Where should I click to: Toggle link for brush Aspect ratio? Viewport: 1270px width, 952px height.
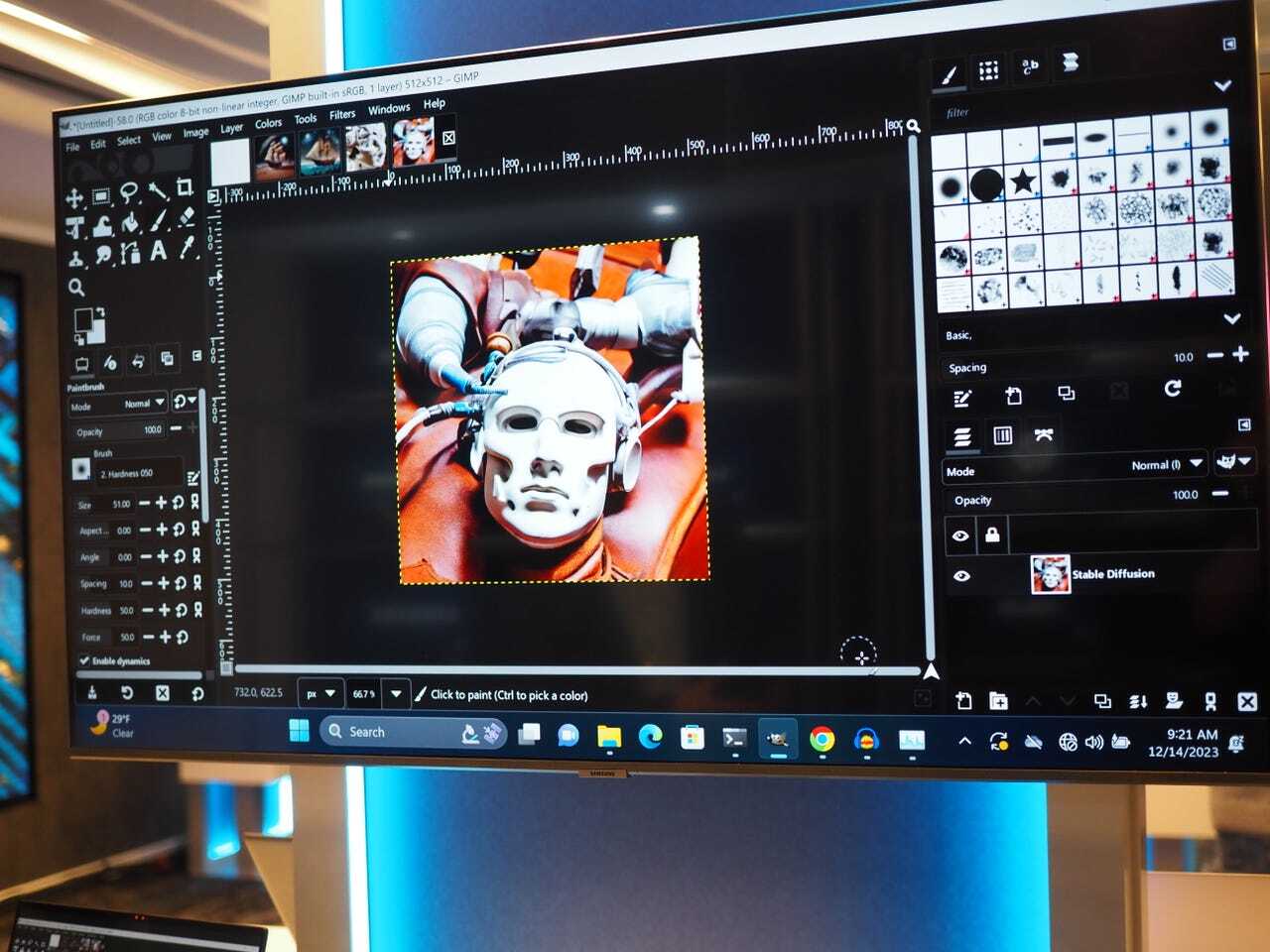[x=195, y=529]
